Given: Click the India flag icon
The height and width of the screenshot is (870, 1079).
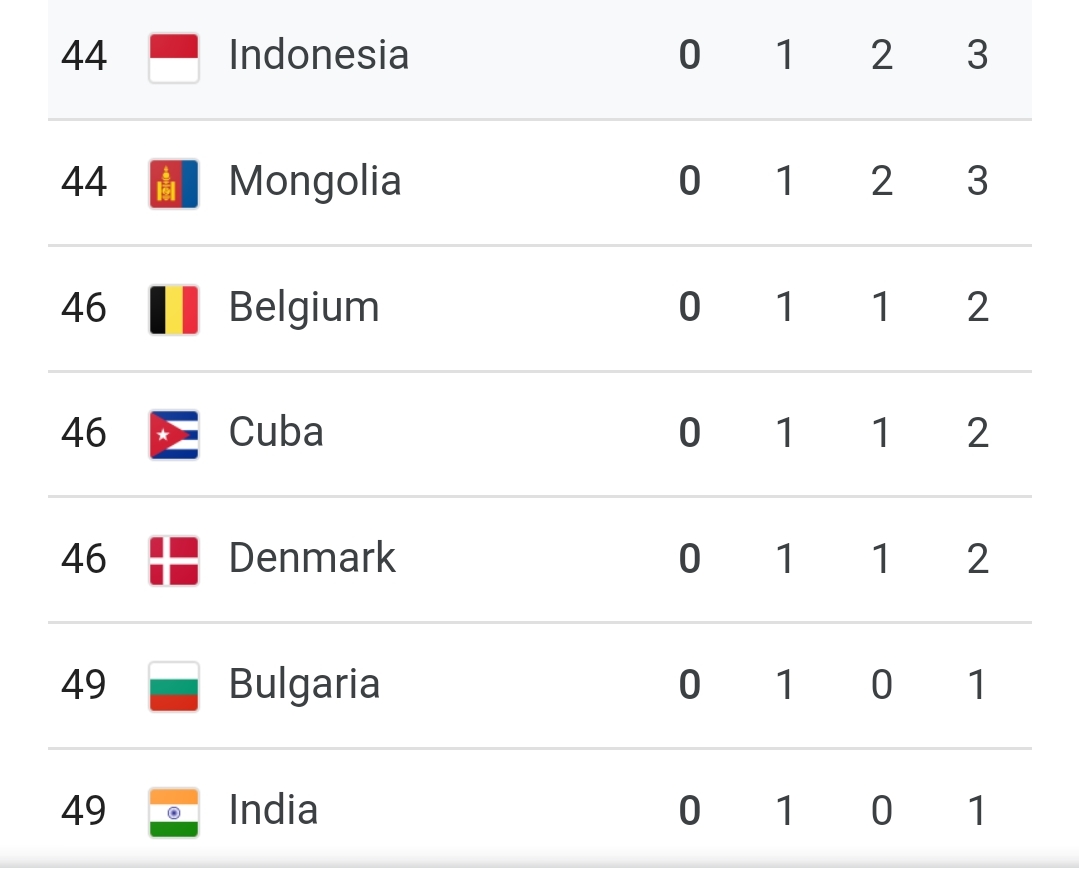Looking at the screenshot, I should click(174, 813).
